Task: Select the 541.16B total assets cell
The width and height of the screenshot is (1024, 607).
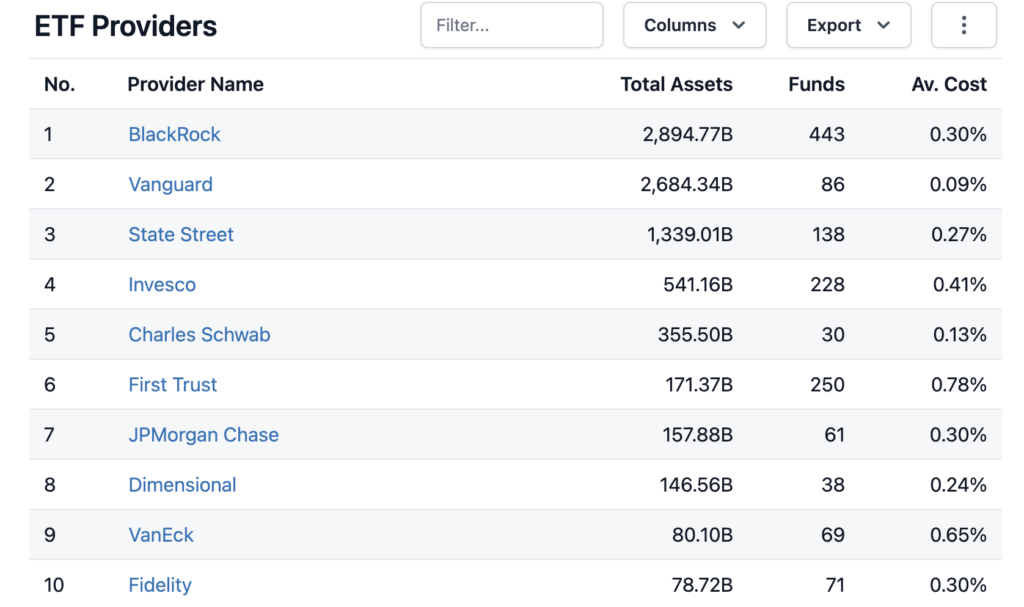Action: click(697, 284)
